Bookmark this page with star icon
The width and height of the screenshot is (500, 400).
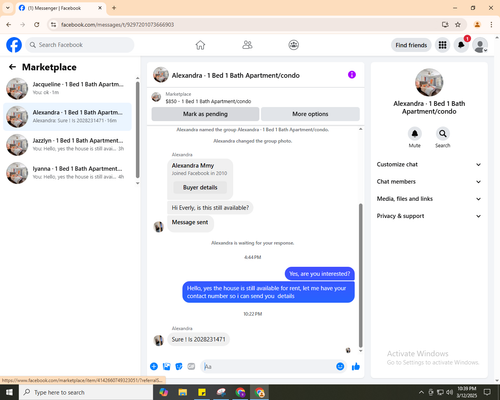point(458,25)
